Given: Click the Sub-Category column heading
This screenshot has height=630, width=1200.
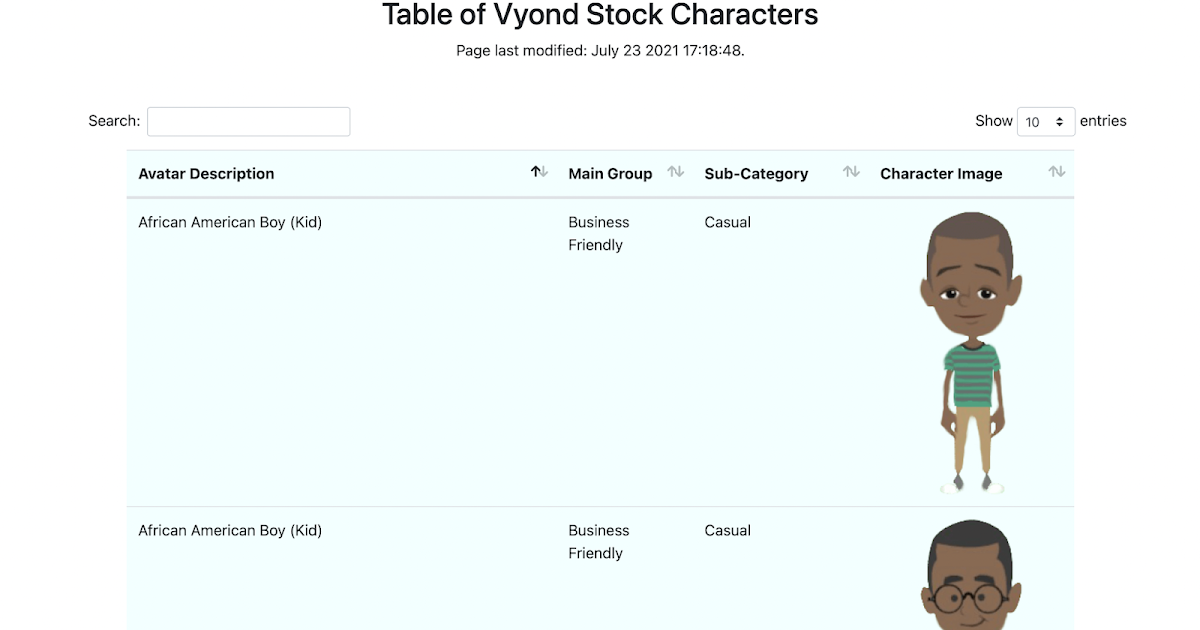Looking at the screenshot, I should tap(756, 173).
